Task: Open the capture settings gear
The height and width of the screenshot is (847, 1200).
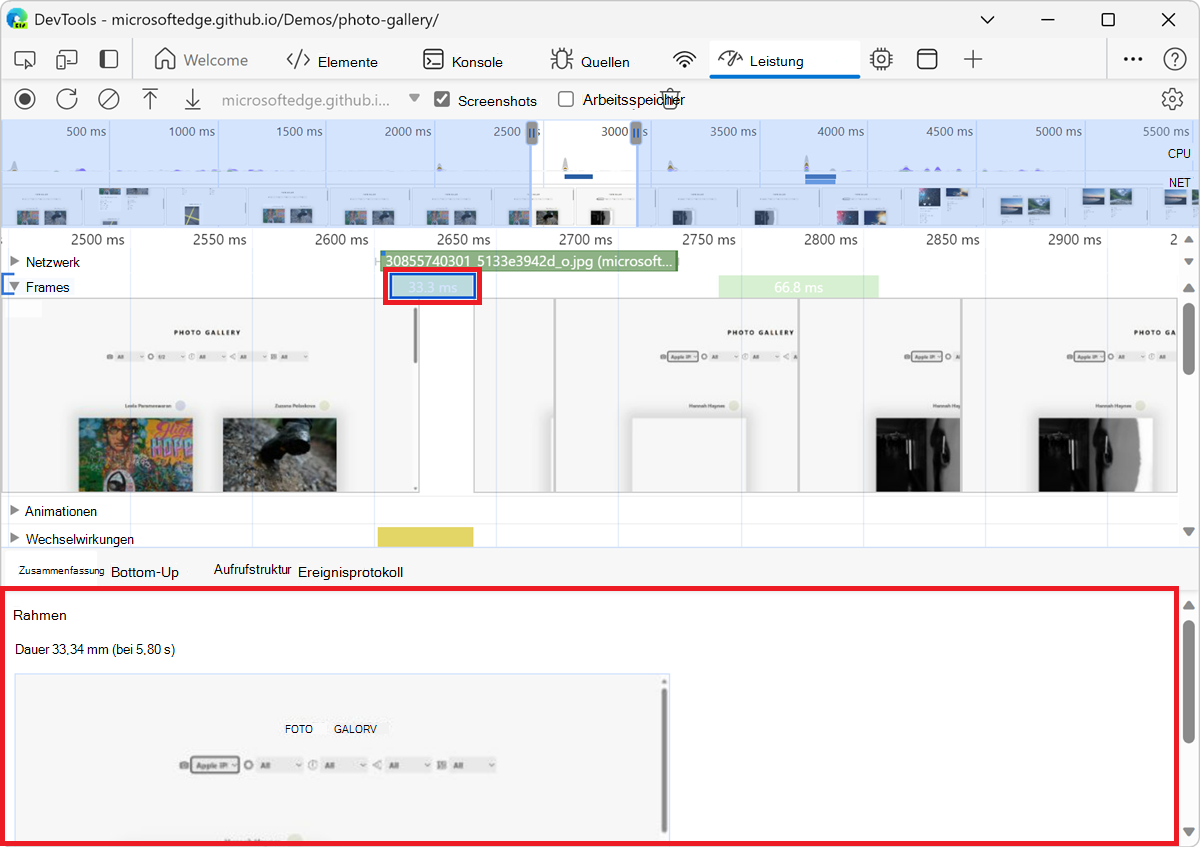Action: click(x=1172, y=99)
